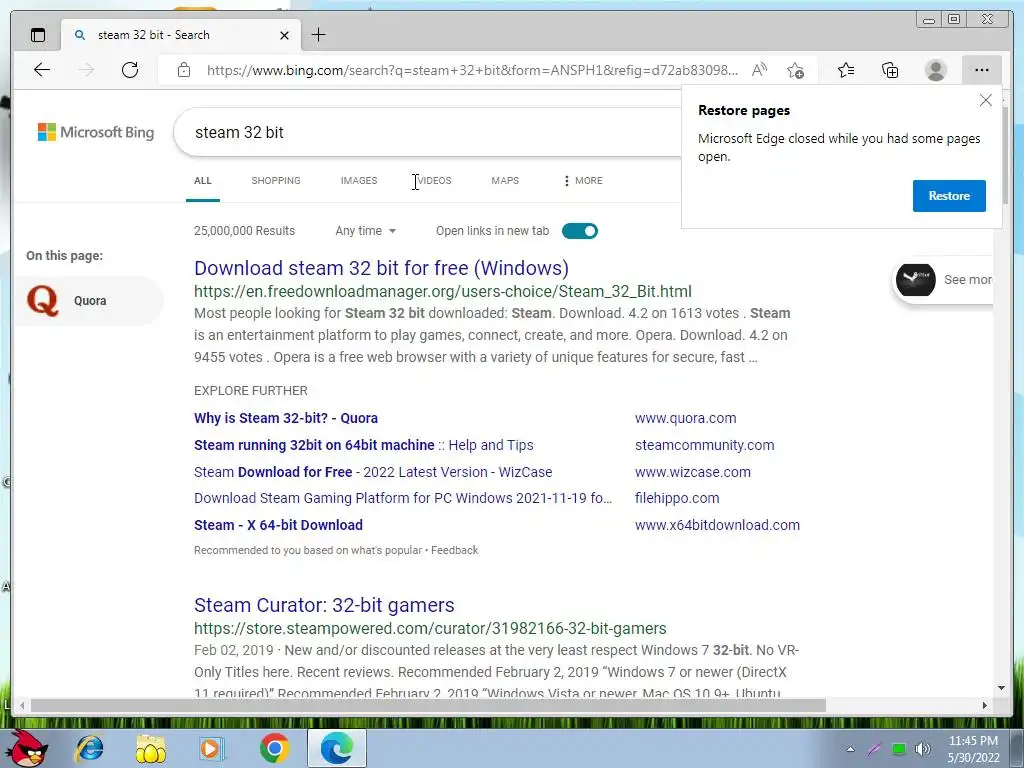Click the www.quora.com domain link
The height and width of the screenshot is (768, 1024).
point(686,418)
